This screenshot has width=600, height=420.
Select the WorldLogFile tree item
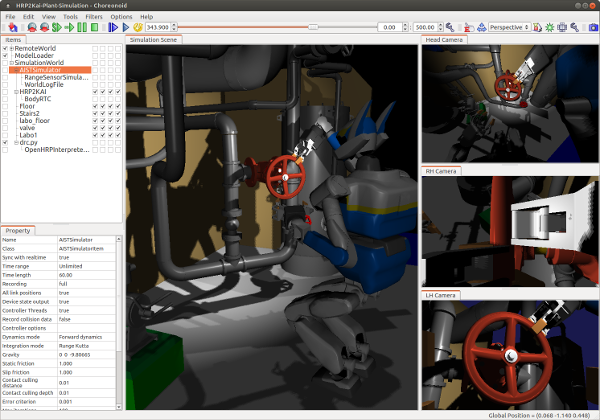point(46,84)
